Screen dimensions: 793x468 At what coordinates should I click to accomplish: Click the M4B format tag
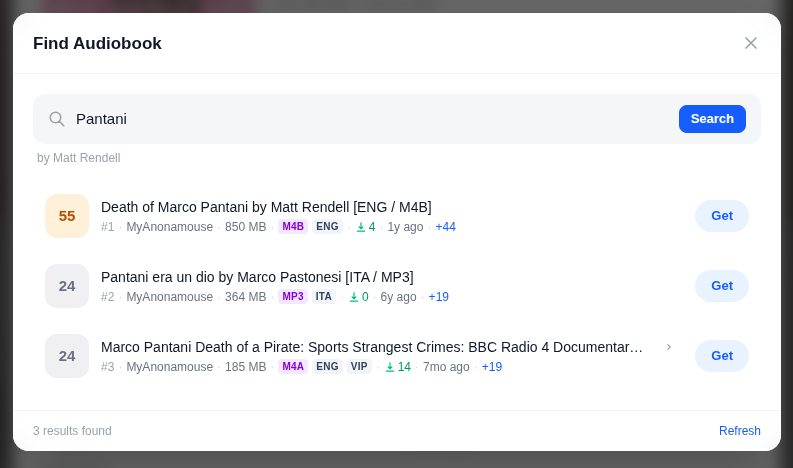point(293,227)
